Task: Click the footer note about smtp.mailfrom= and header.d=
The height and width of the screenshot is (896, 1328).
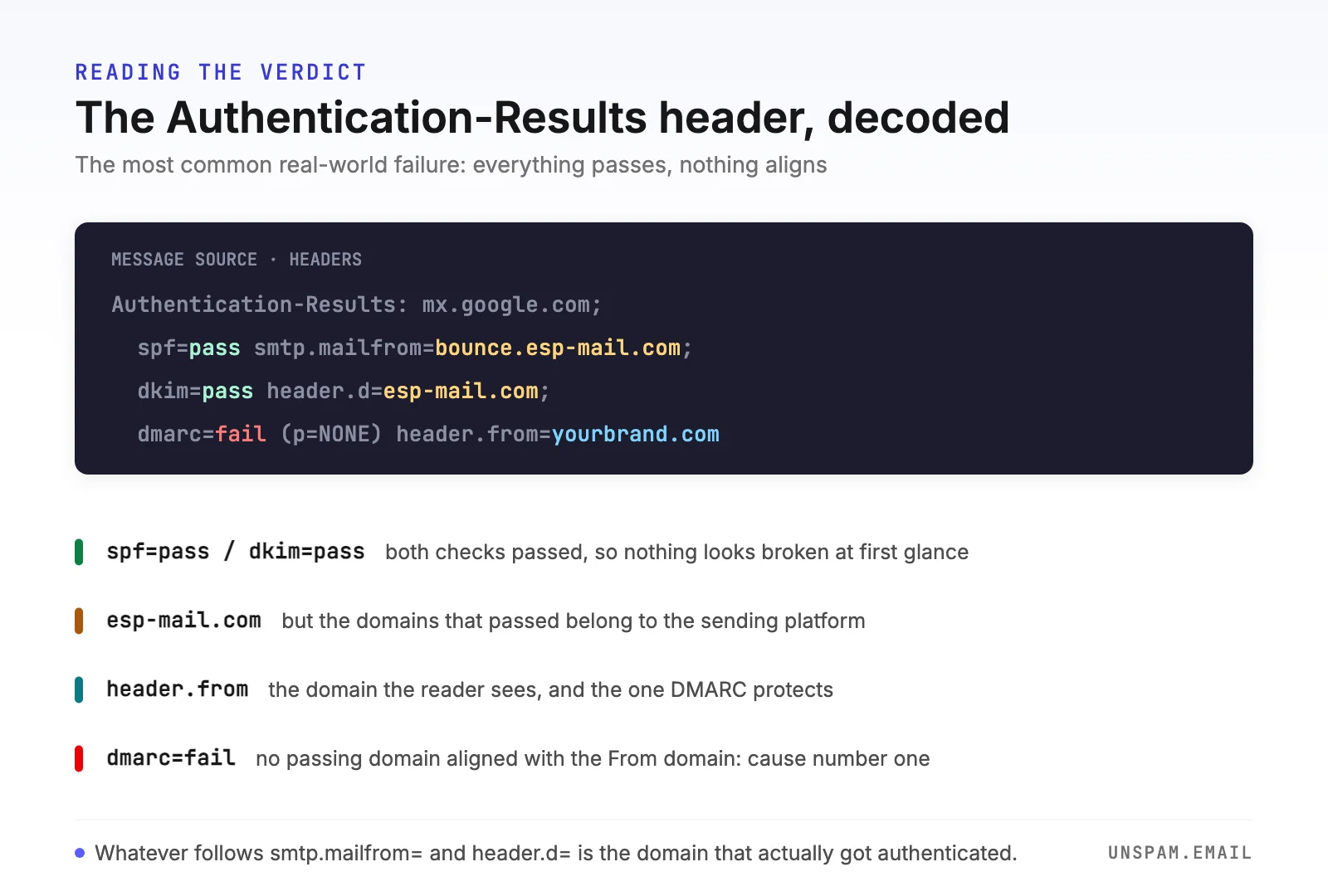Action: tap(555, 853)
